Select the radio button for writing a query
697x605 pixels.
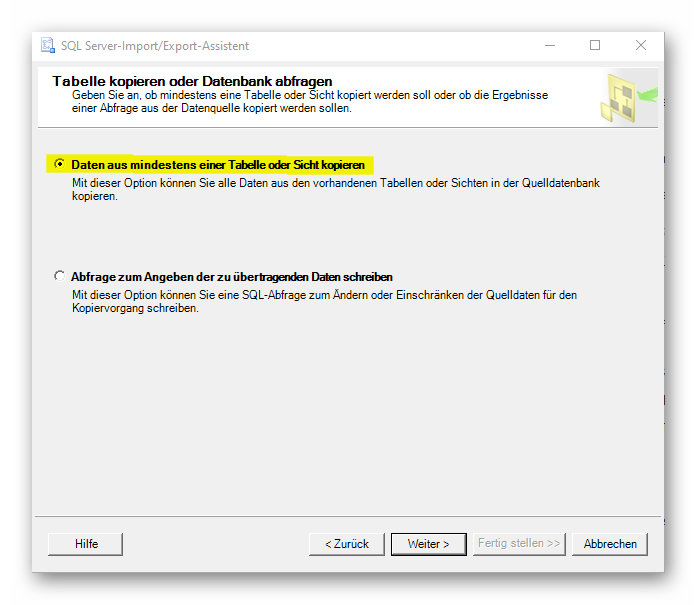click(x=60, y=276)
